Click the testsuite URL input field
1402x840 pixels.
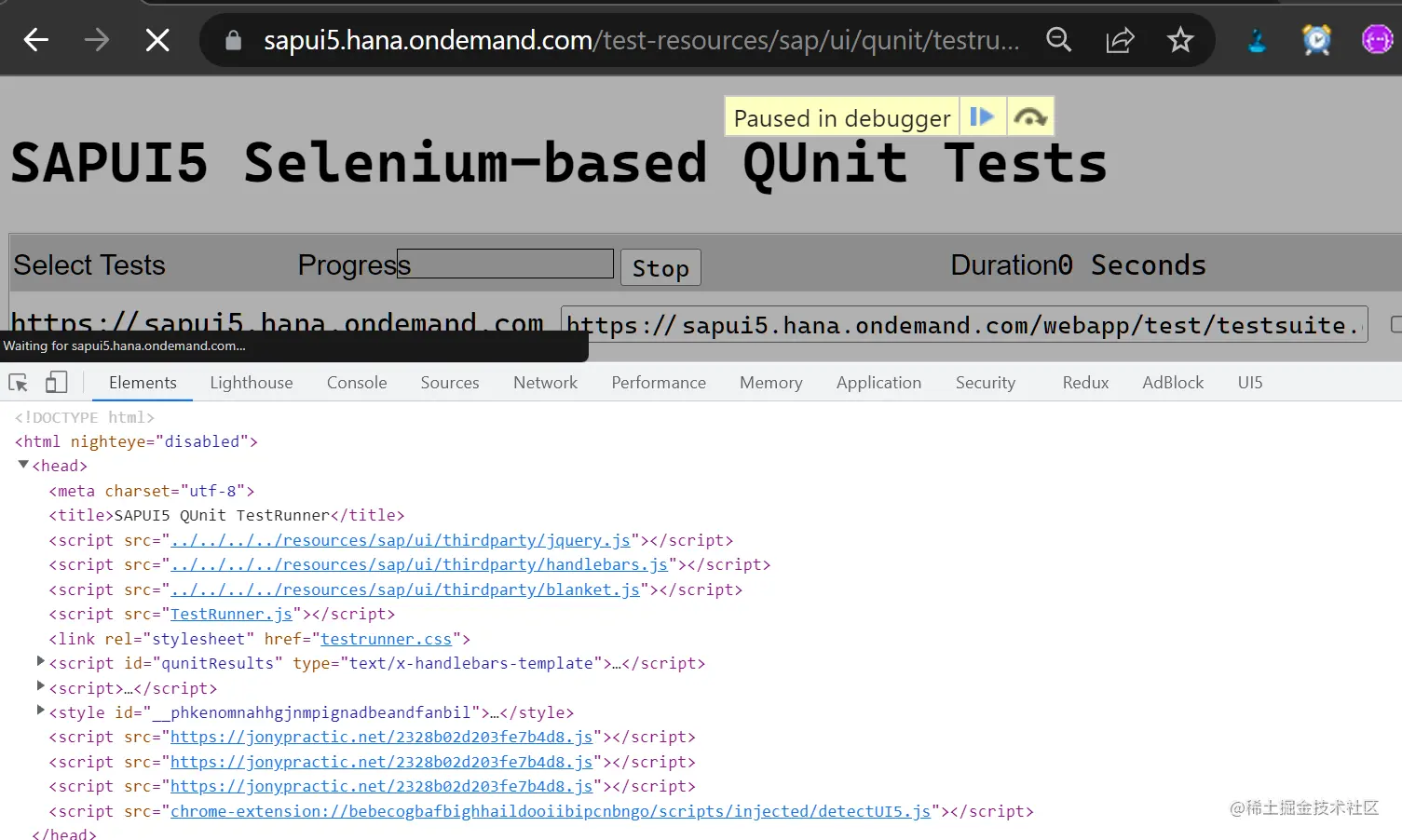point(964,324)
